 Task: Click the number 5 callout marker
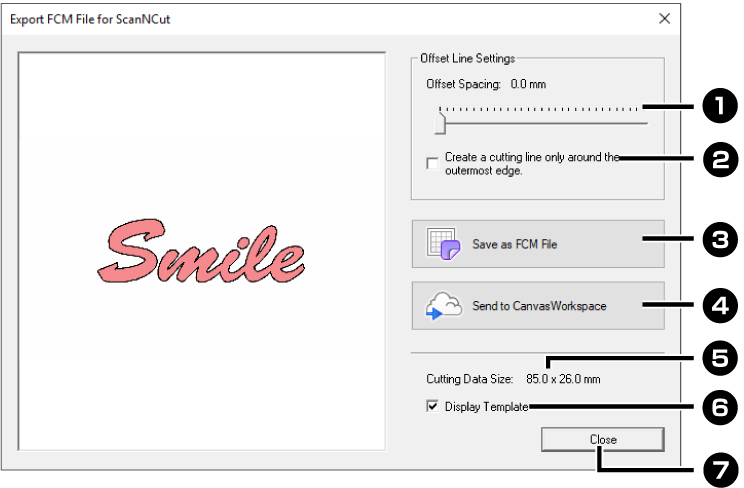tap(720, 355)
